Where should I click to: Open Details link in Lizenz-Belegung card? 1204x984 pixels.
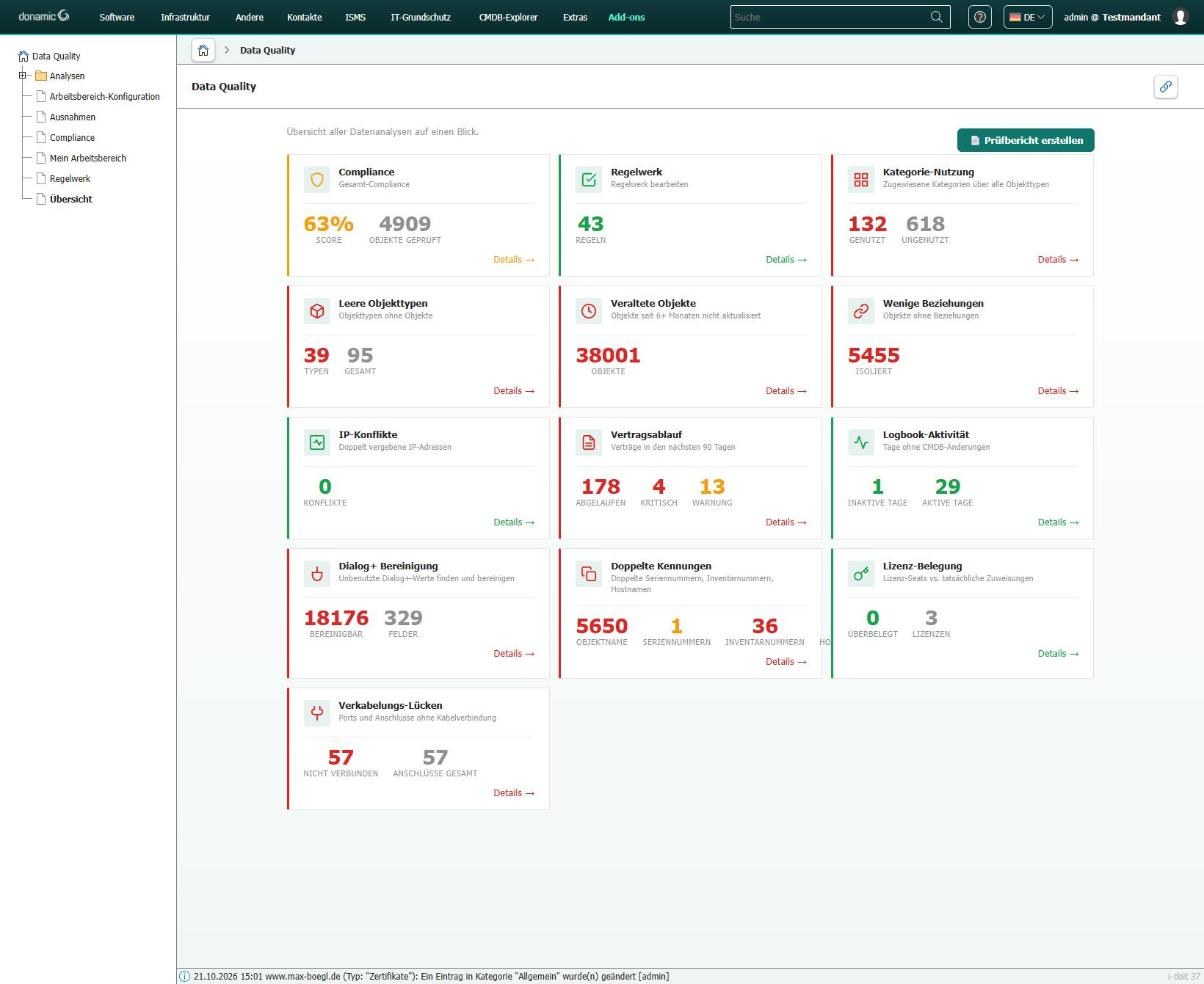(x=1058, y=654)
